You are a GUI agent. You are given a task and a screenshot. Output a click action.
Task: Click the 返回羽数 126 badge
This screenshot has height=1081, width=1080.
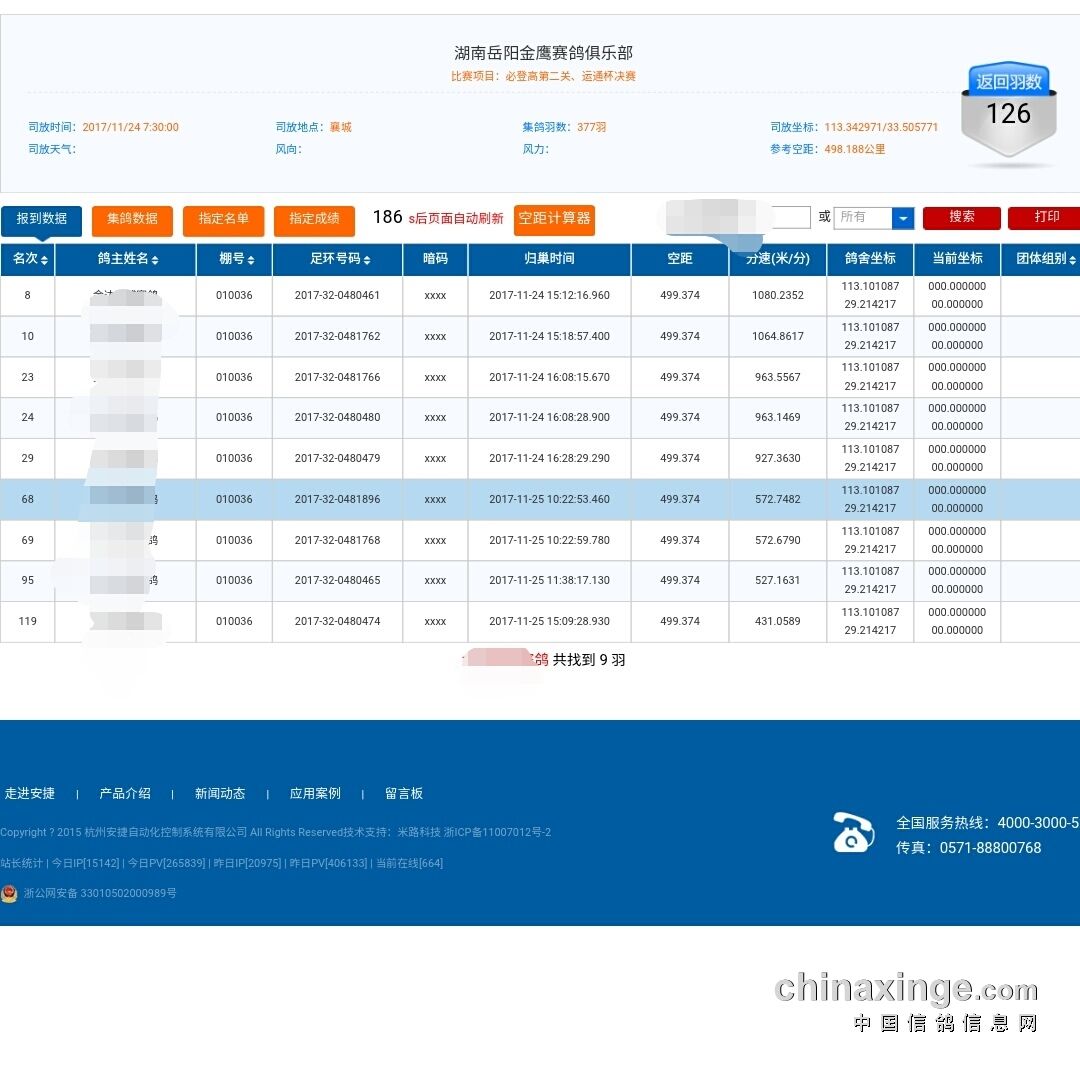pyautogui.click(x=1008, y=110)
